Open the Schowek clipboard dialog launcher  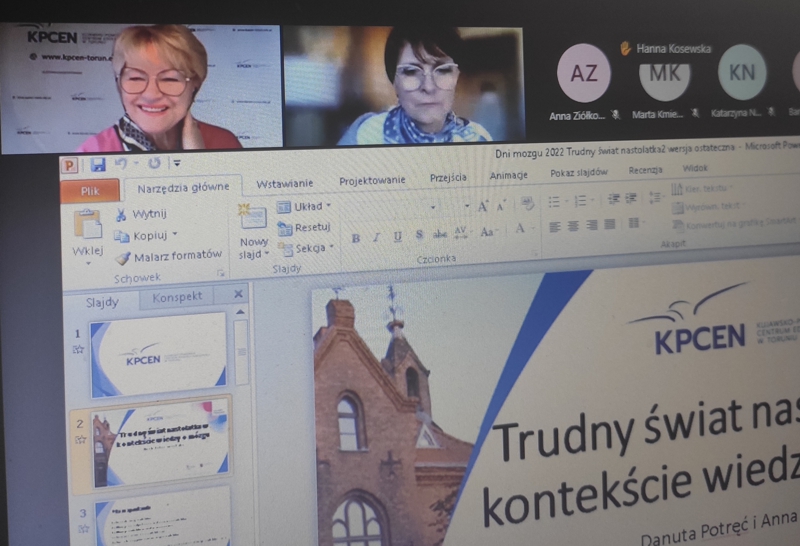click(220, 274)
